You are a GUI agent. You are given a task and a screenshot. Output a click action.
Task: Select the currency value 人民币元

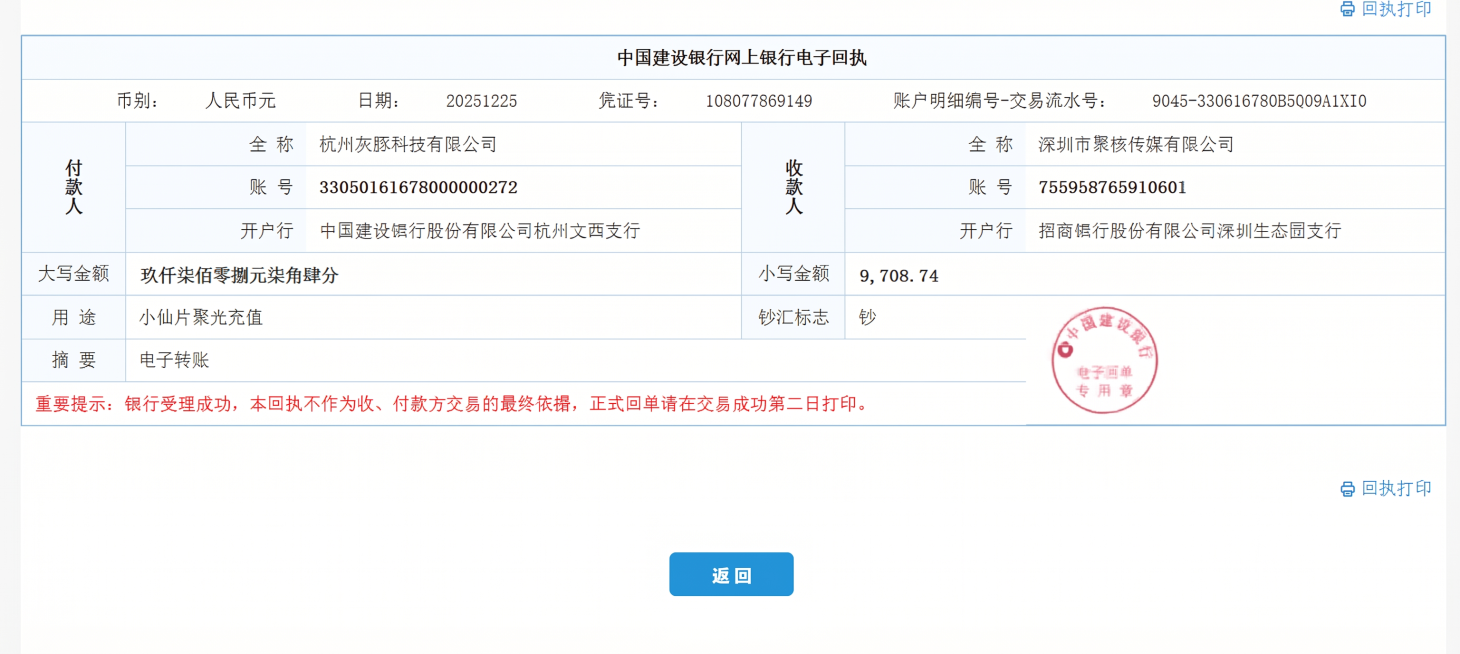pyautogui.click(x=240, y=101)
